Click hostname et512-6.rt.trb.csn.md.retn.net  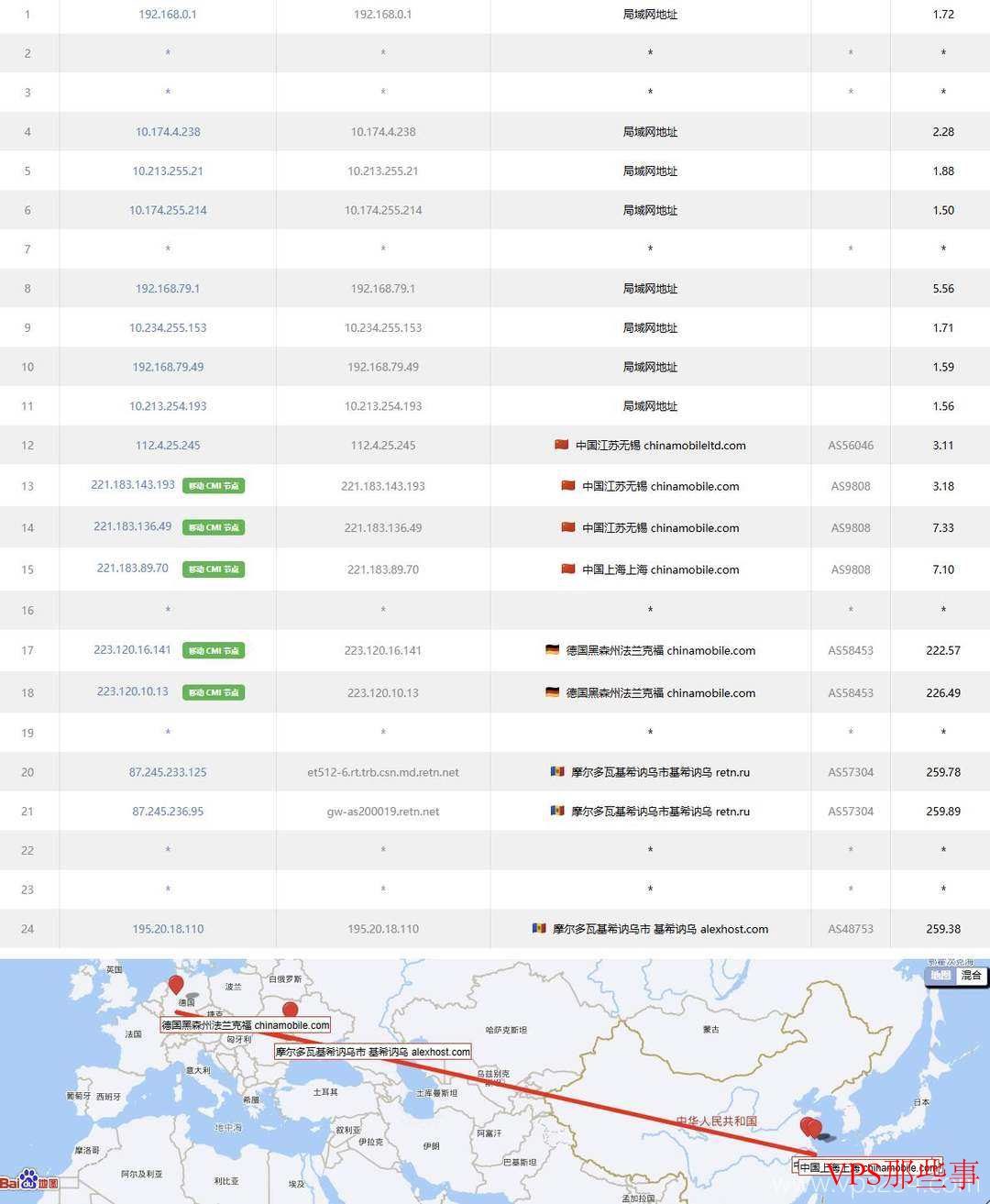pyautogui.click(x=383, y=772)
